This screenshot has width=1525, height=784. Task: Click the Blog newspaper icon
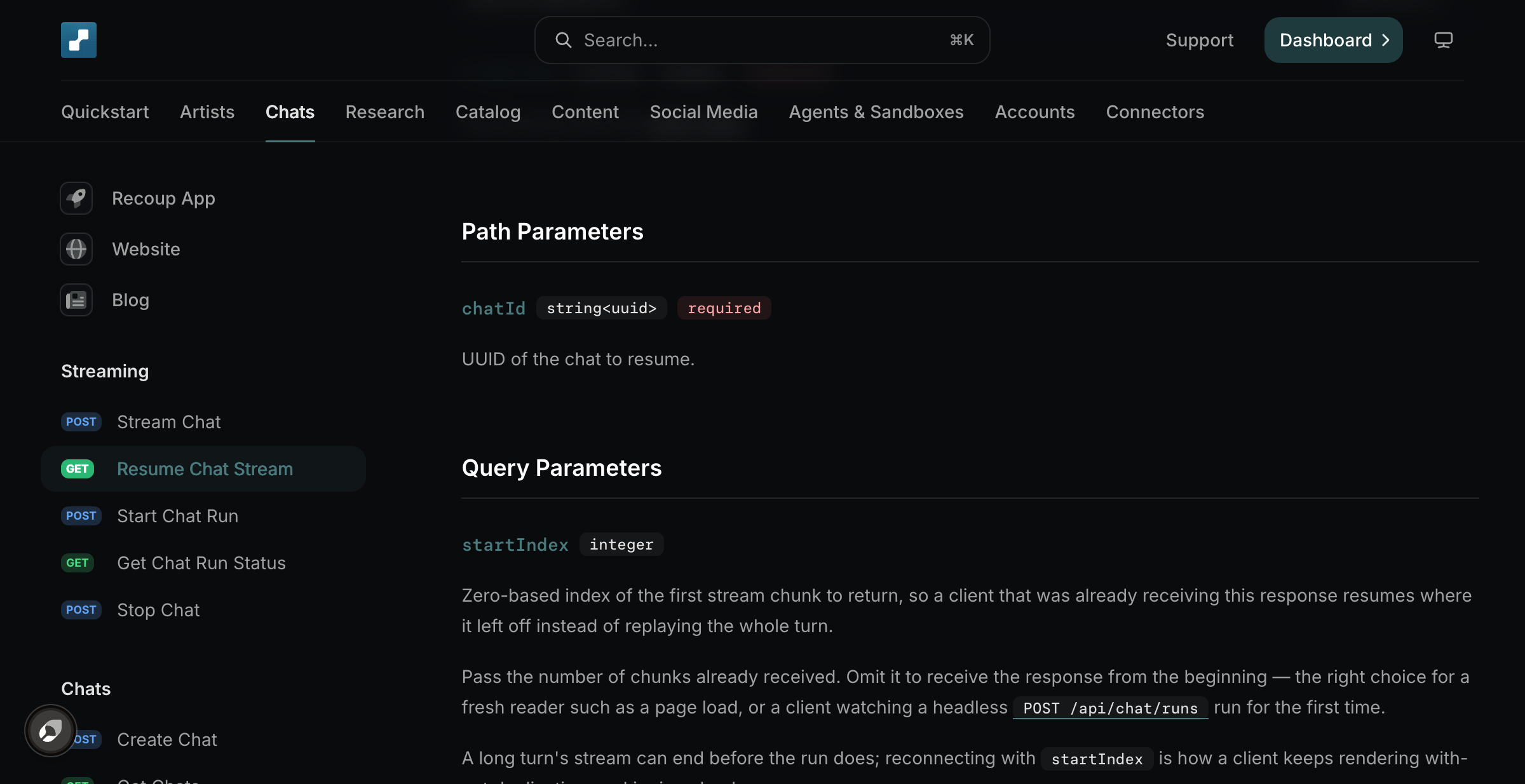point(76,300)
